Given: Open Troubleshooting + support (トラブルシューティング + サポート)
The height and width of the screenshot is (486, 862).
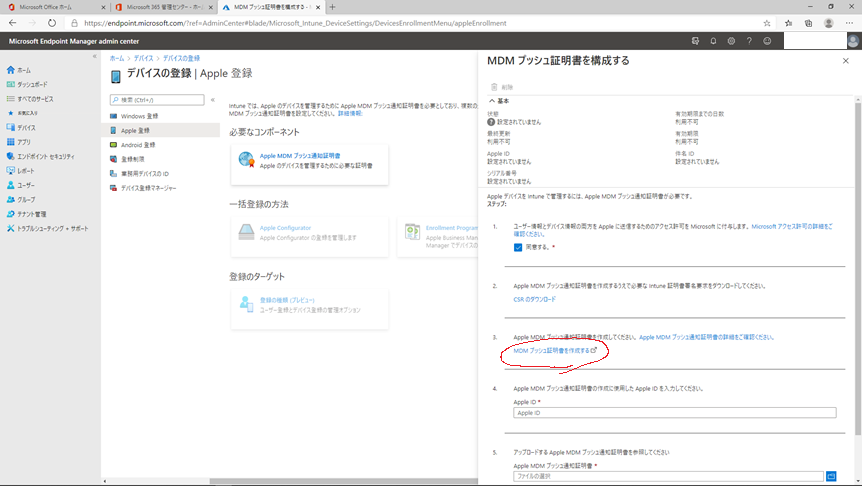Looking at the screenshot, I should pyautogui.click(x=47, y=228).
